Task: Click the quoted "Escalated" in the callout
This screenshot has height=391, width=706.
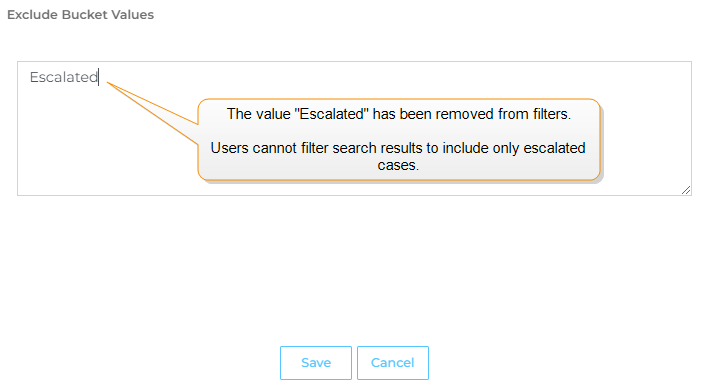Action: pyautogui.click(x=331, y=114)
